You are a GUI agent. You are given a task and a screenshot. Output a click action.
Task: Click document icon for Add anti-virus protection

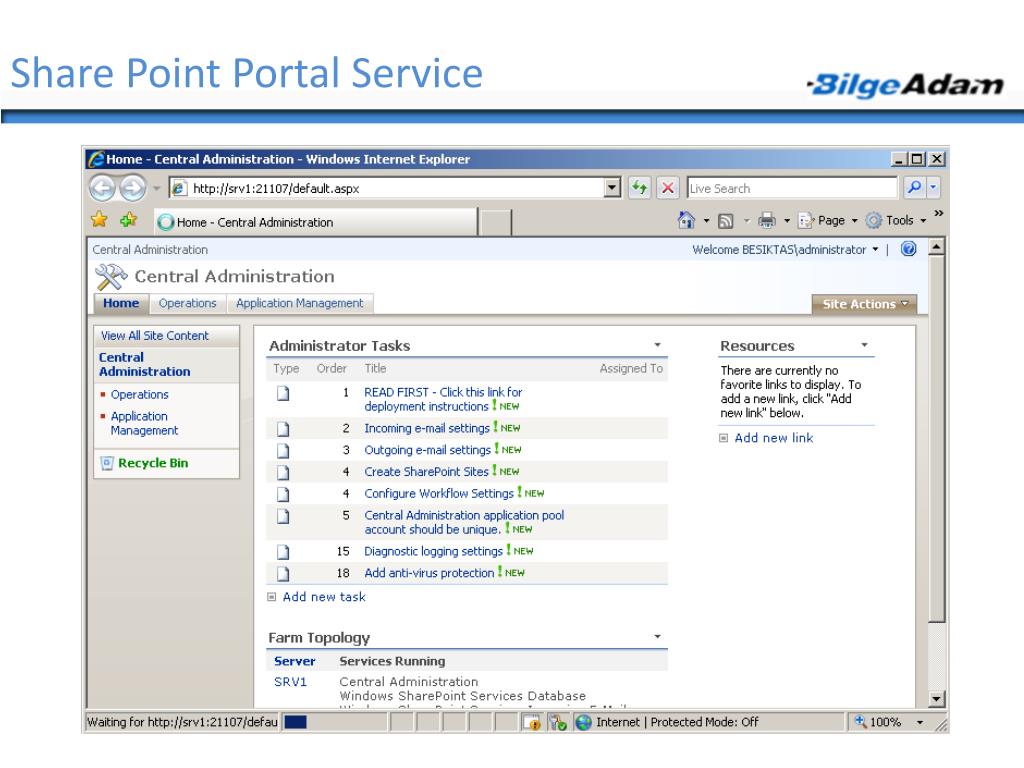click(x=283, y=574)
